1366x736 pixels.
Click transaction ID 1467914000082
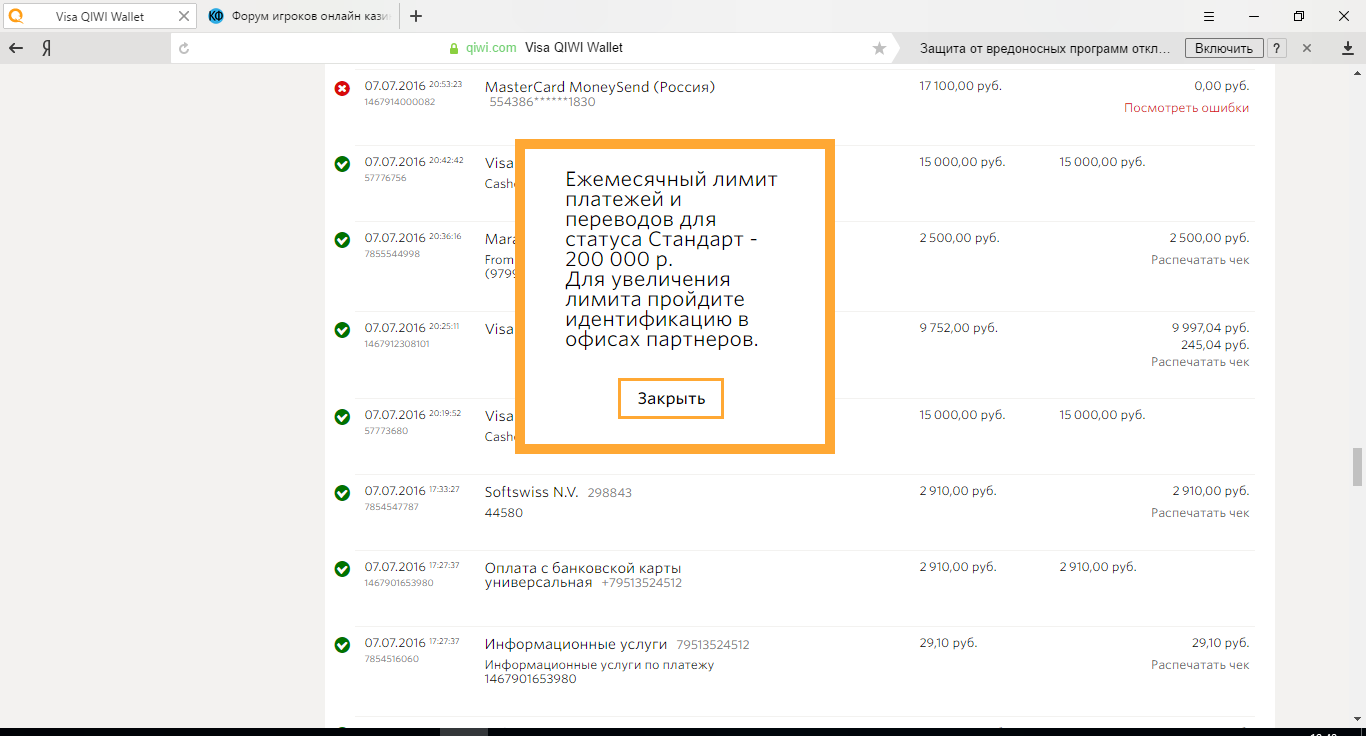point(400,102)
